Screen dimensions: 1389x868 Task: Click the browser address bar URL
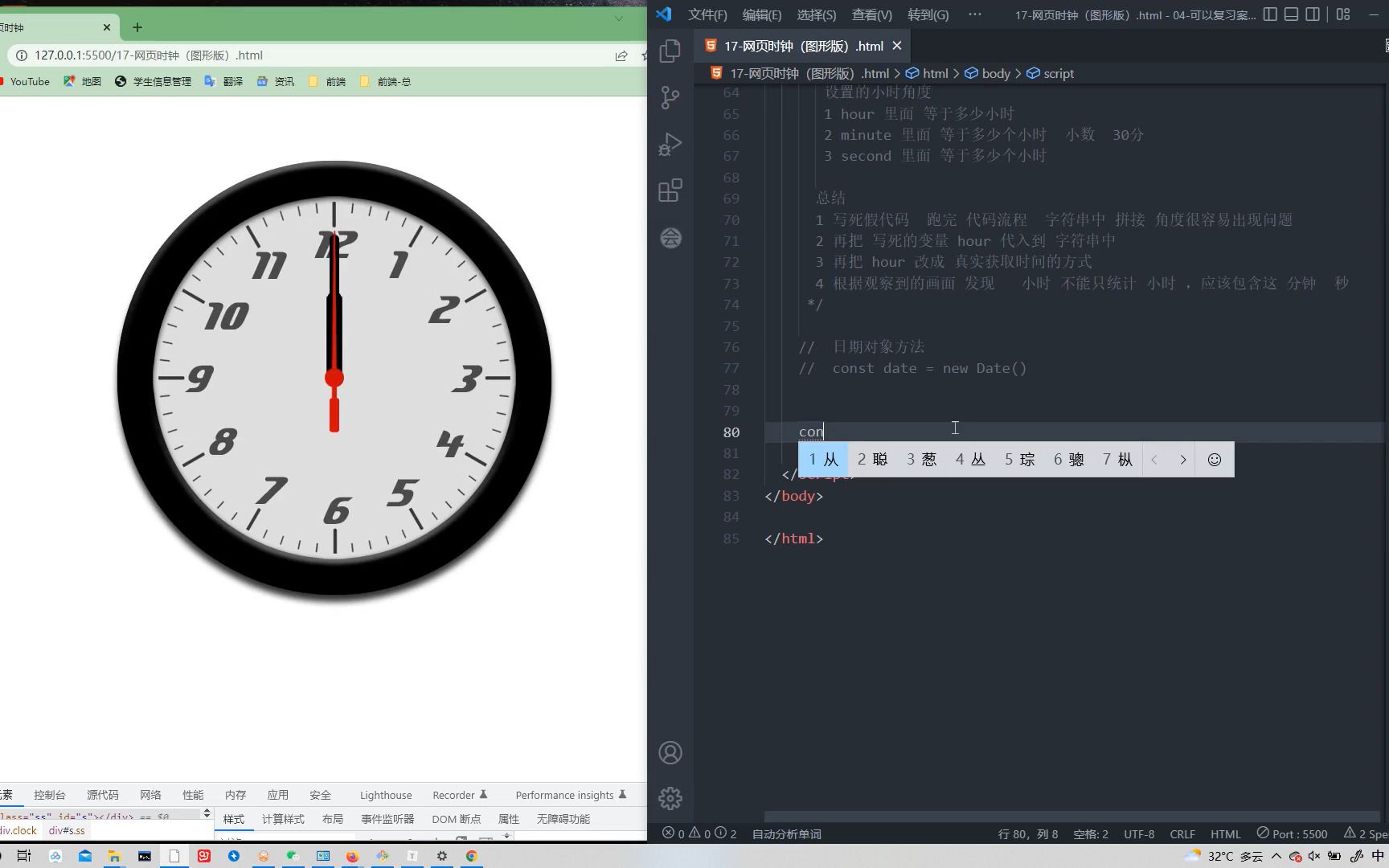(149, 55)
